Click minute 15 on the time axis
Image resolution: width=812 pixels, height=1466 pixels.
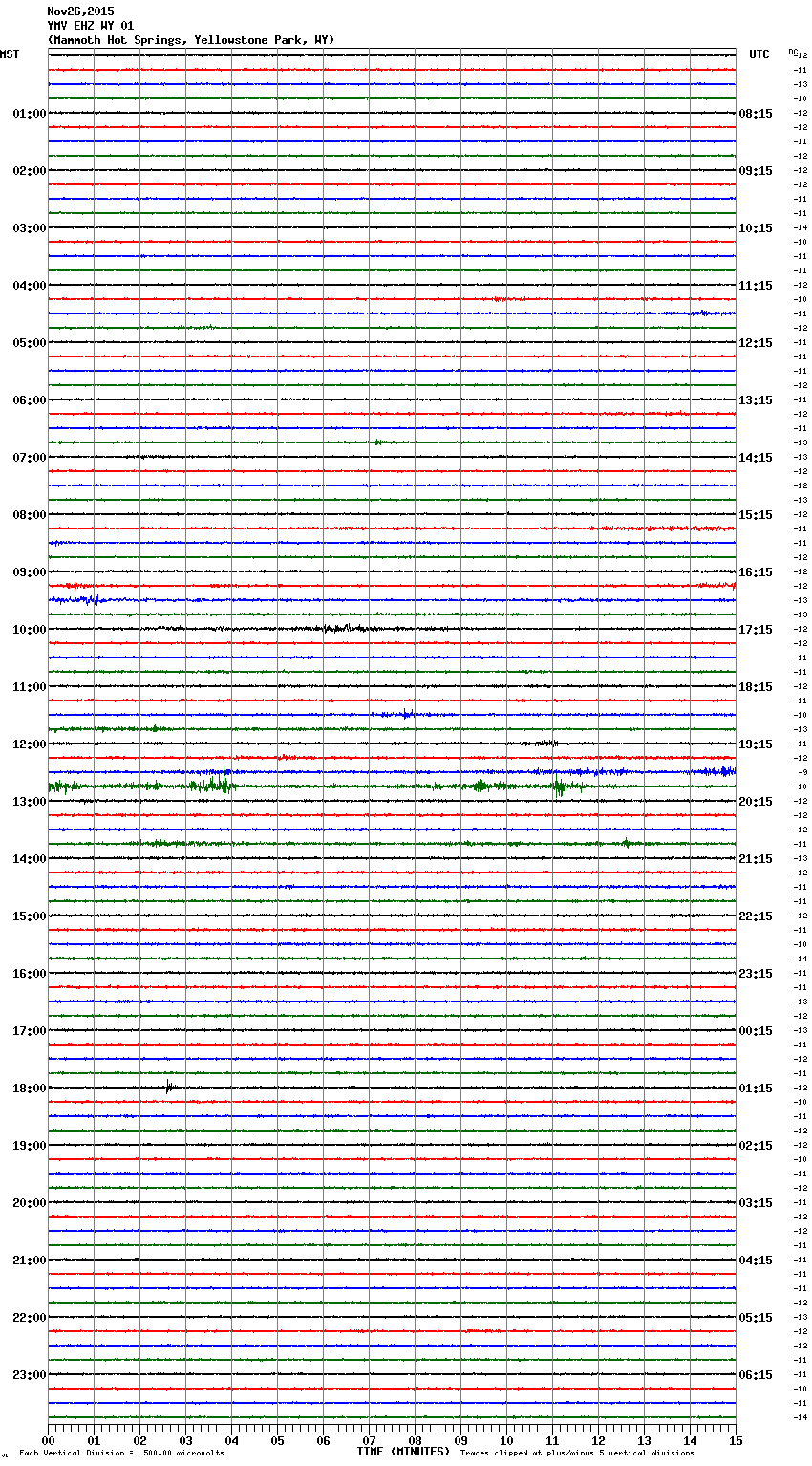[736, 1440]
